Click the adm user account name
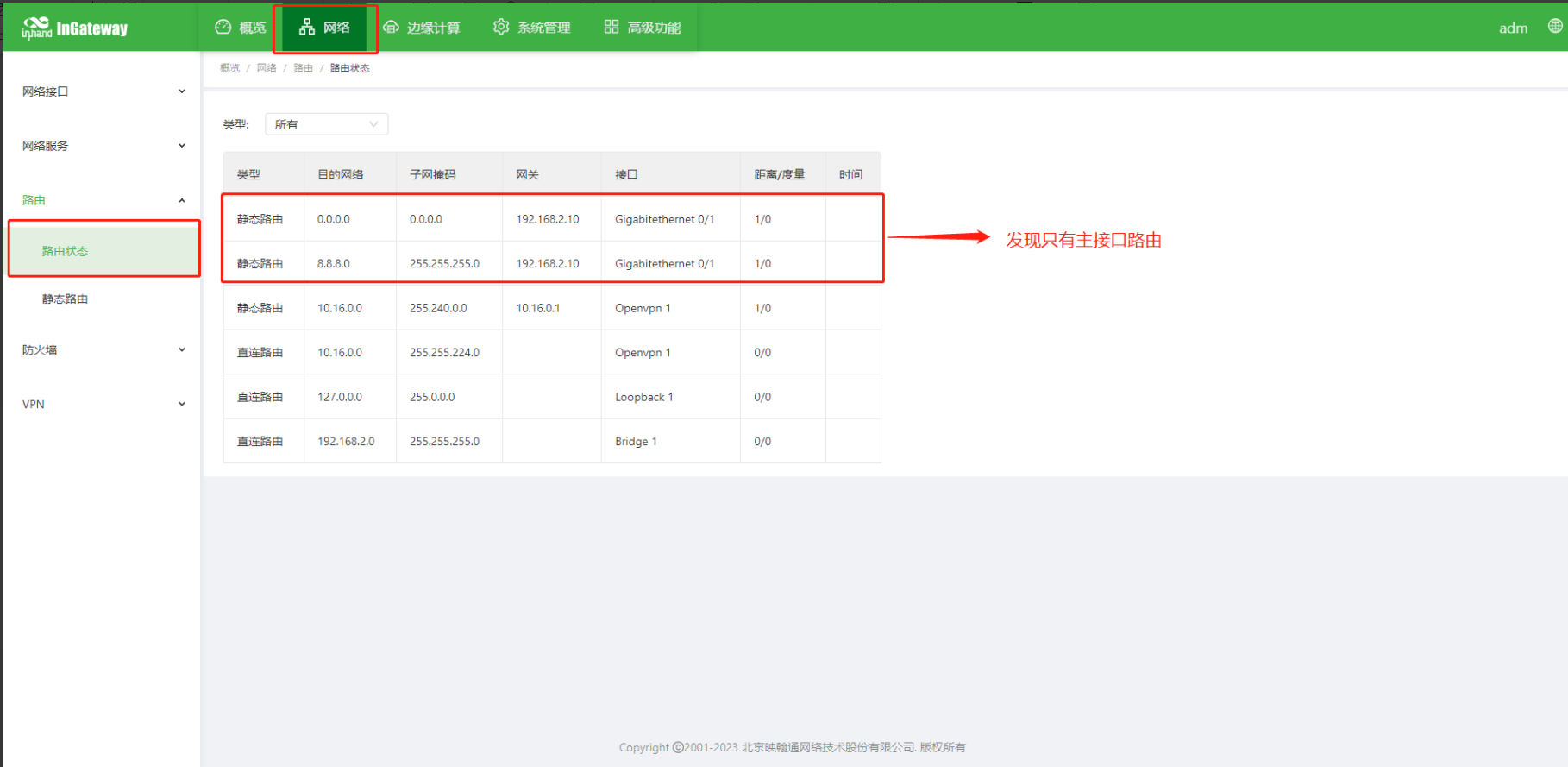This screenshot has height=767, width=1568. 1513,28
